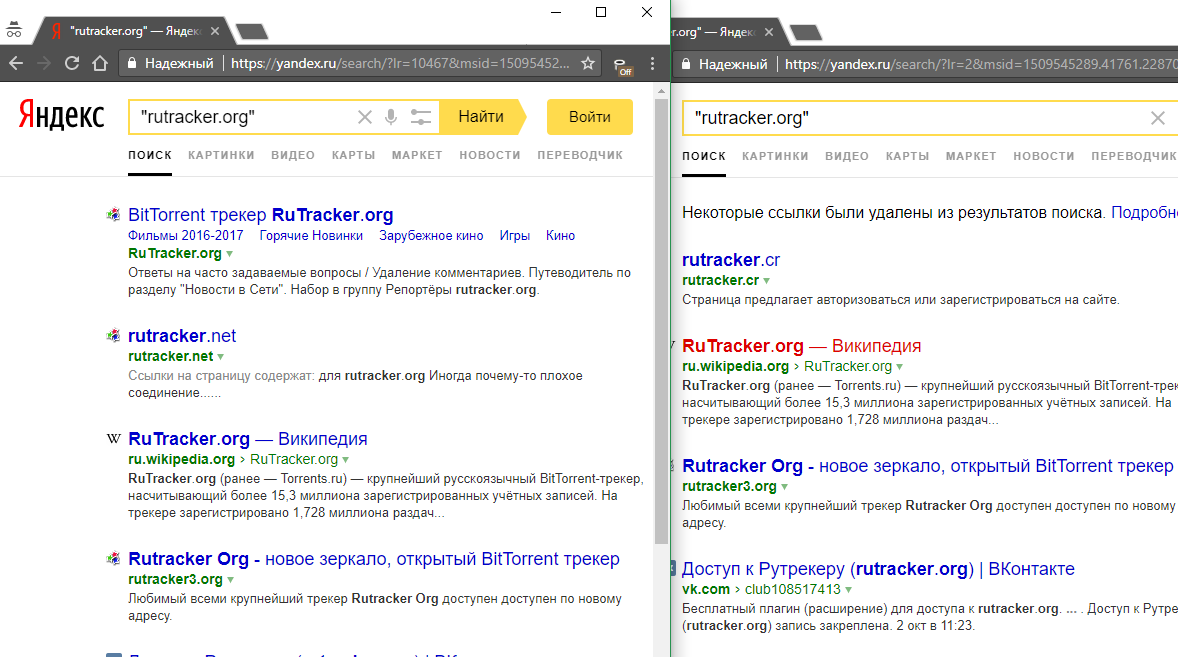Image resolution: width=1178 pixels, height=657 pixels.
Task: Expand dropdown arrow beside rutracker.cr URL
Action: click(x=767, y=281)
